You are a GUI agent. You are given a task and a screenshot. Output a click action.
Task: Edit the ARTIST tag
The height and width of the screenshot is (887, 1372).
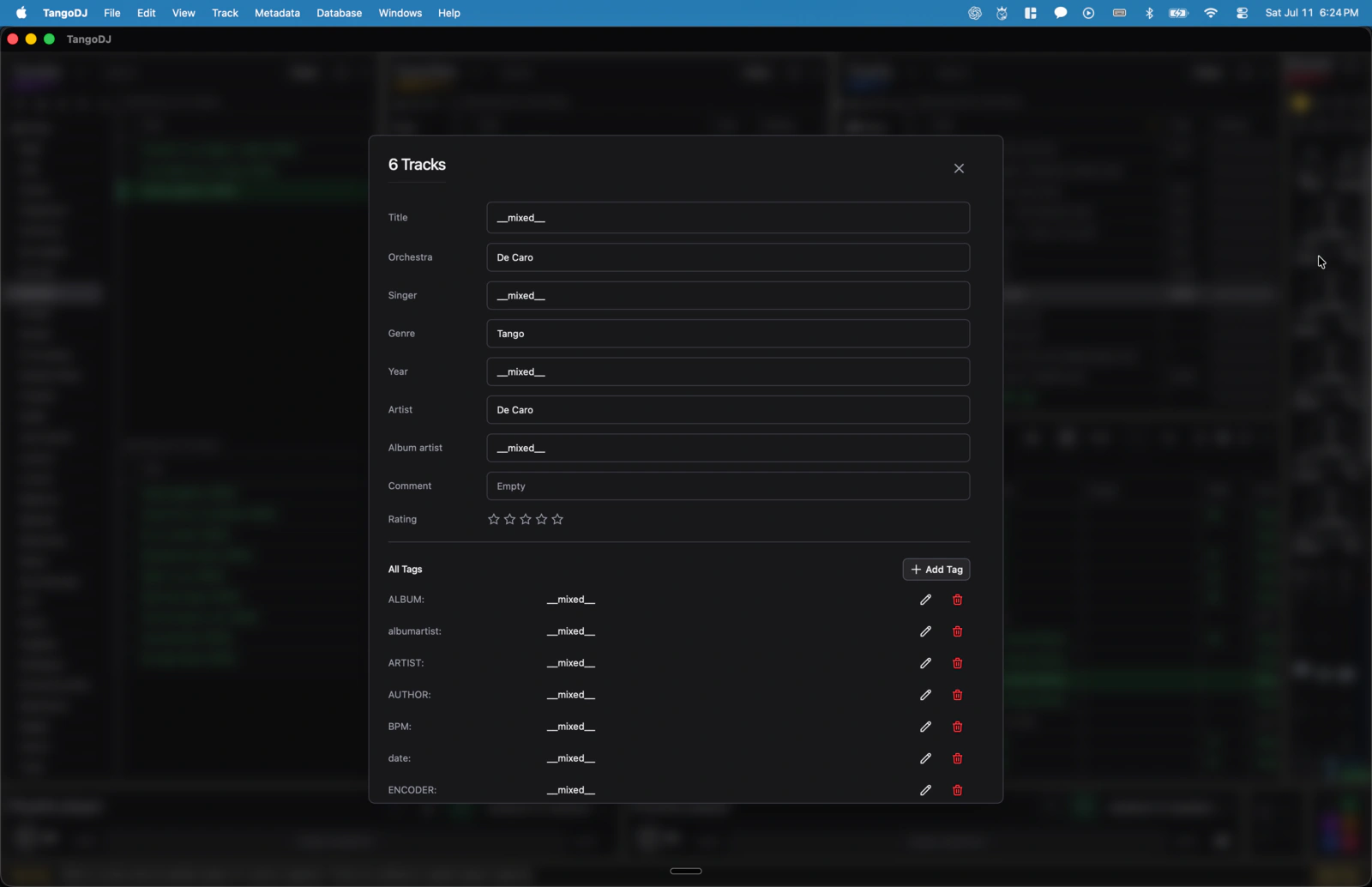point(925,663)
